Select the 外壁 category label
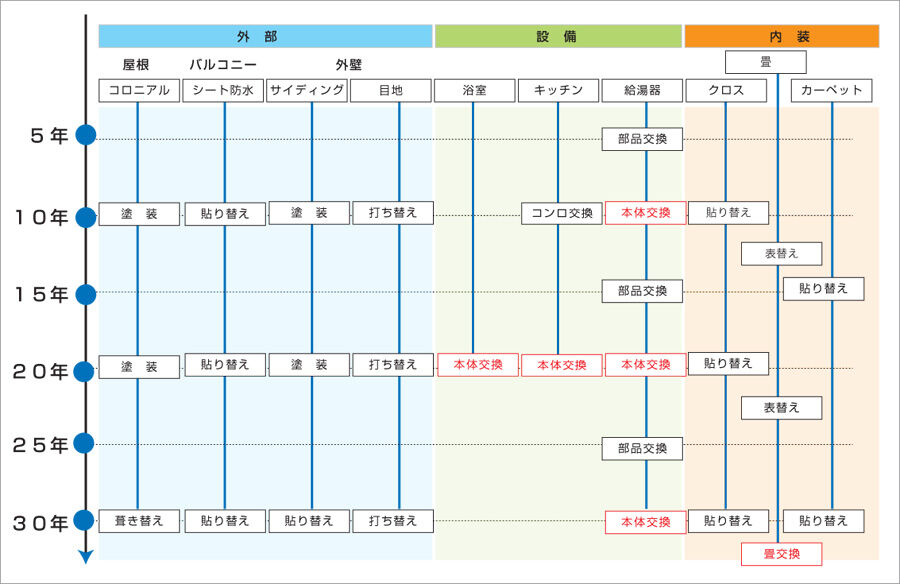This screenshot has width=900, height=584. pos(349,65)
